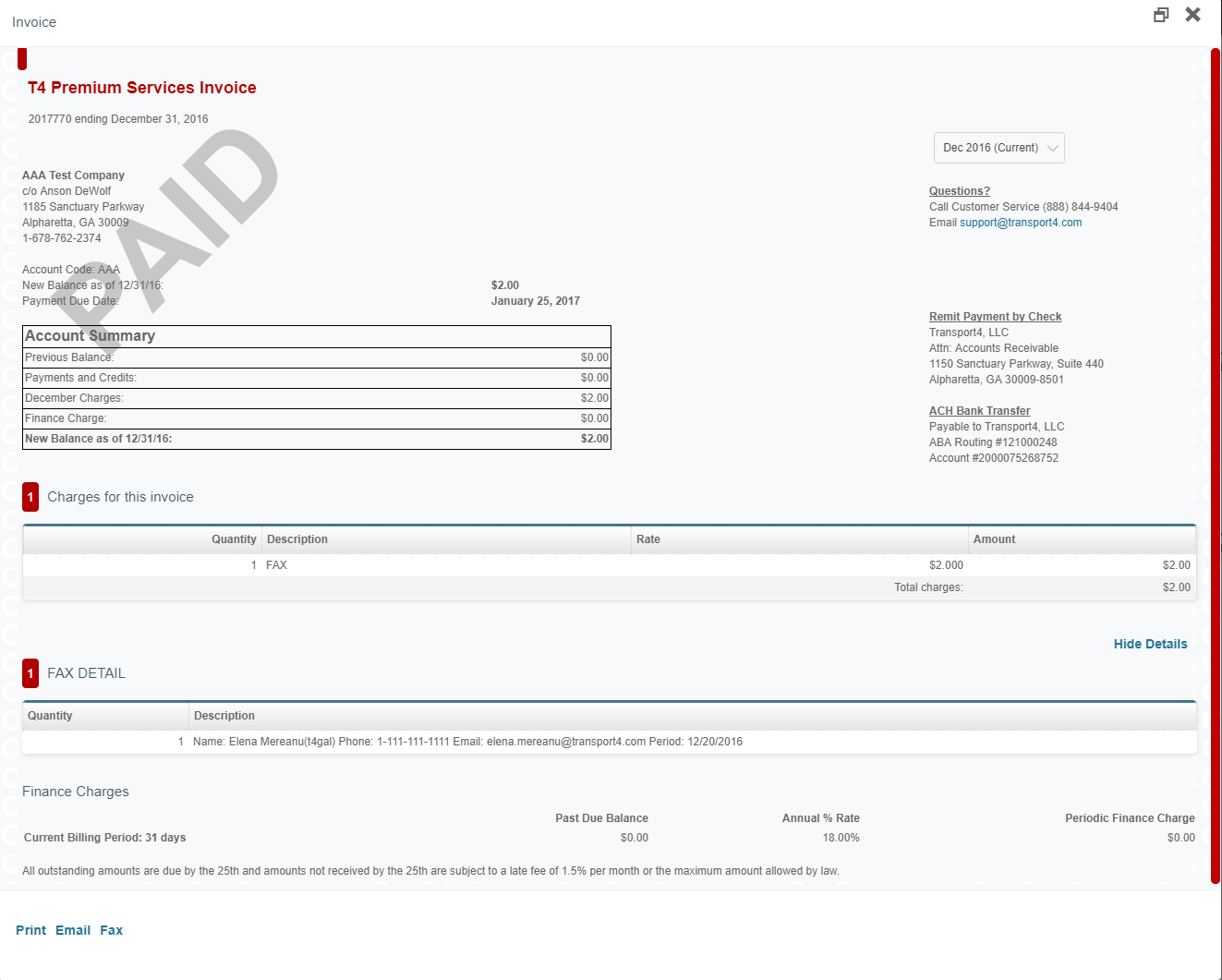Click the restore window icon in the title bar

(x=1161, y=15)
